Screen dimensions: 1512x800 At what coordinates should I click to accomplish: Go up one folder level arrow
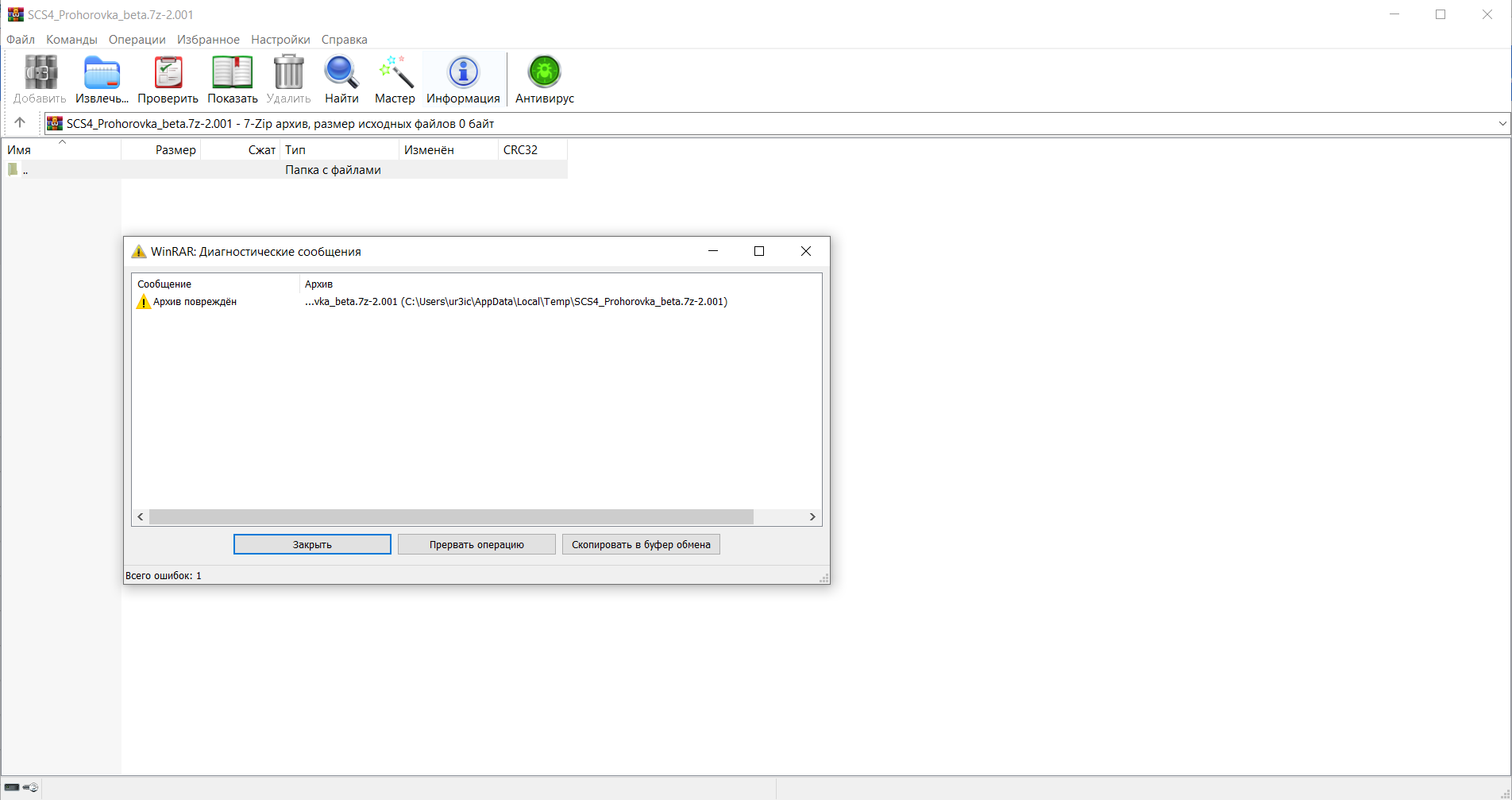20,122
